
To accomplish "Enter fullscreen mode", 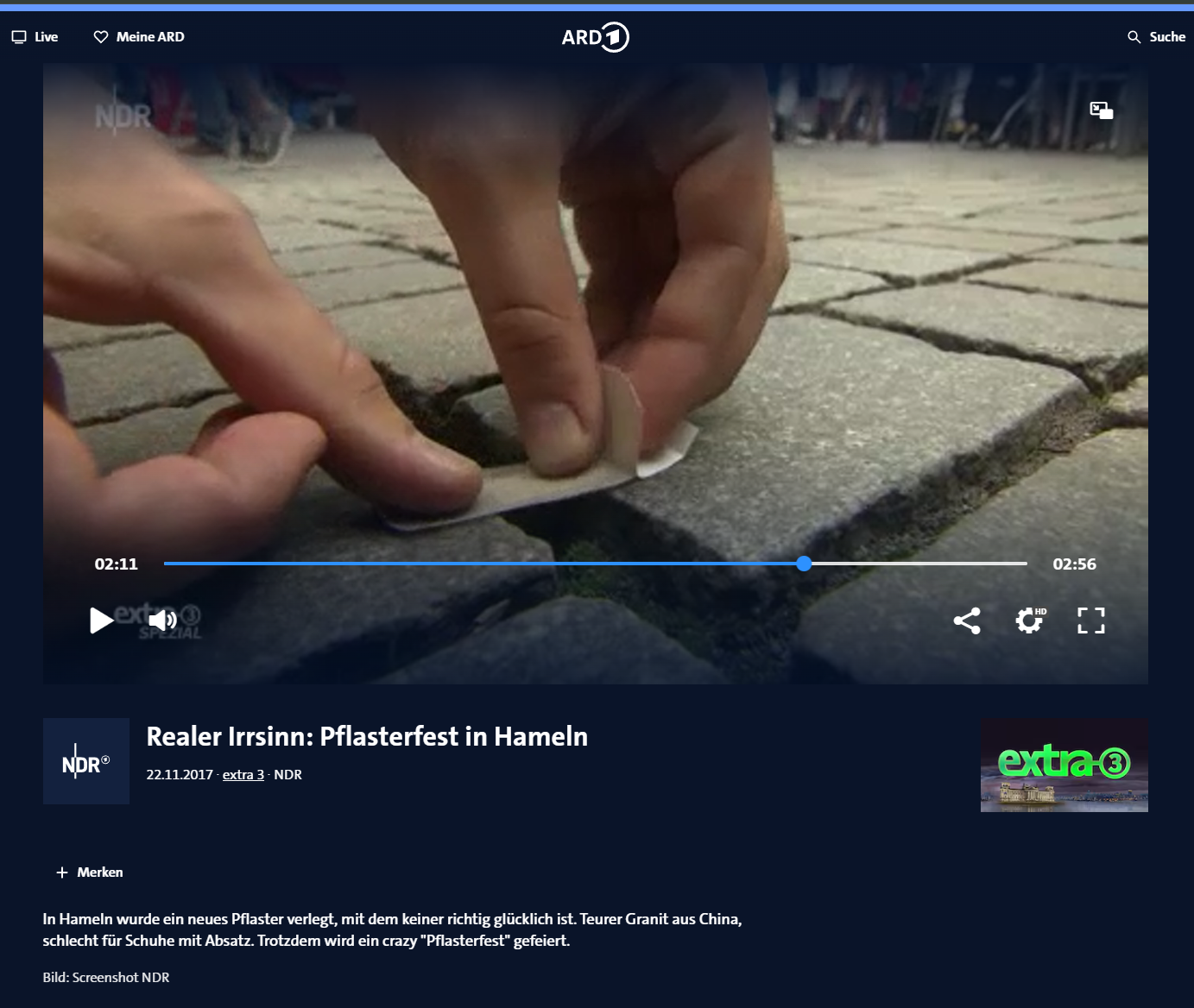I will coord(1091,621).
